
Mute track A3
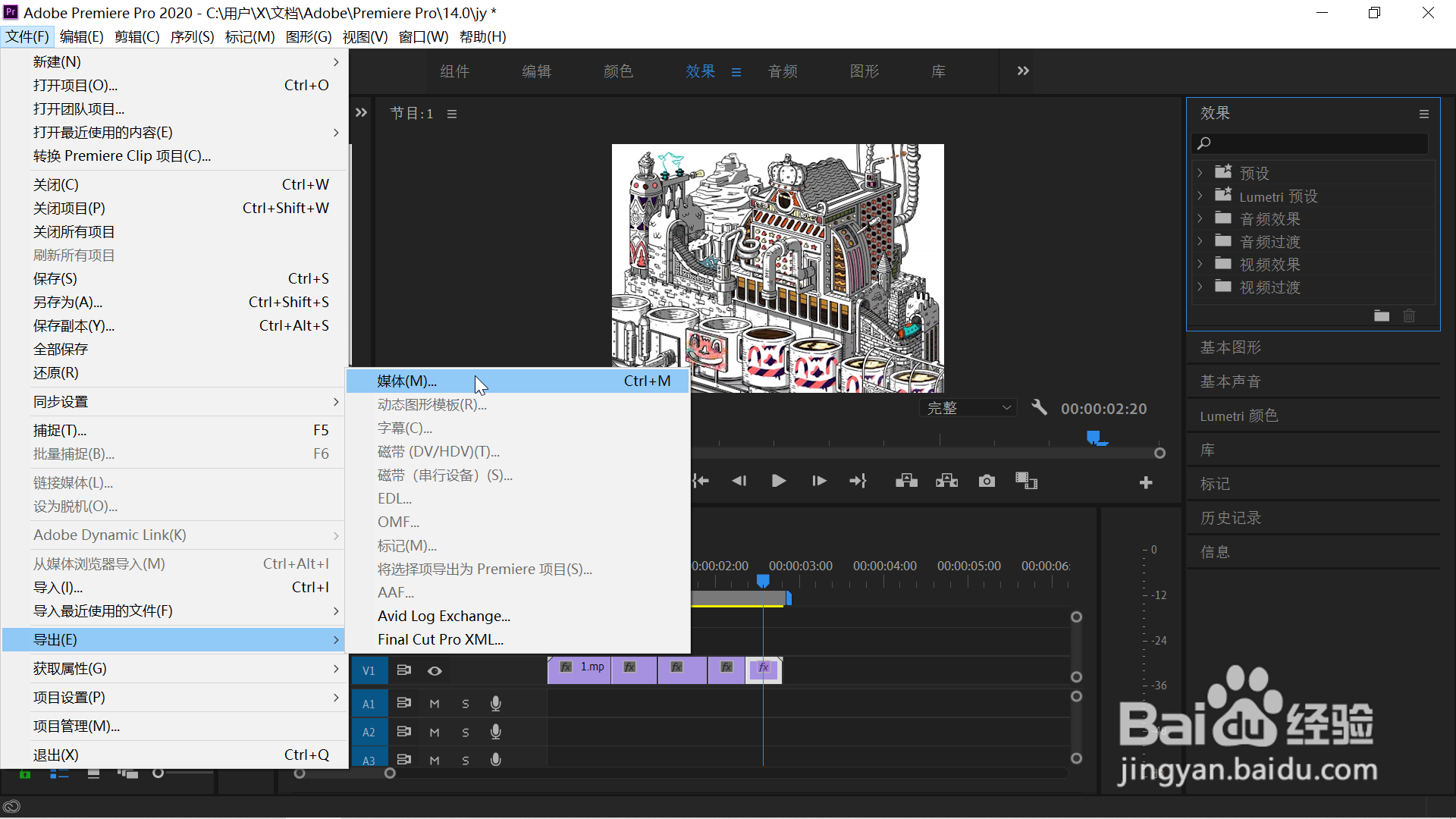(435, 760)
